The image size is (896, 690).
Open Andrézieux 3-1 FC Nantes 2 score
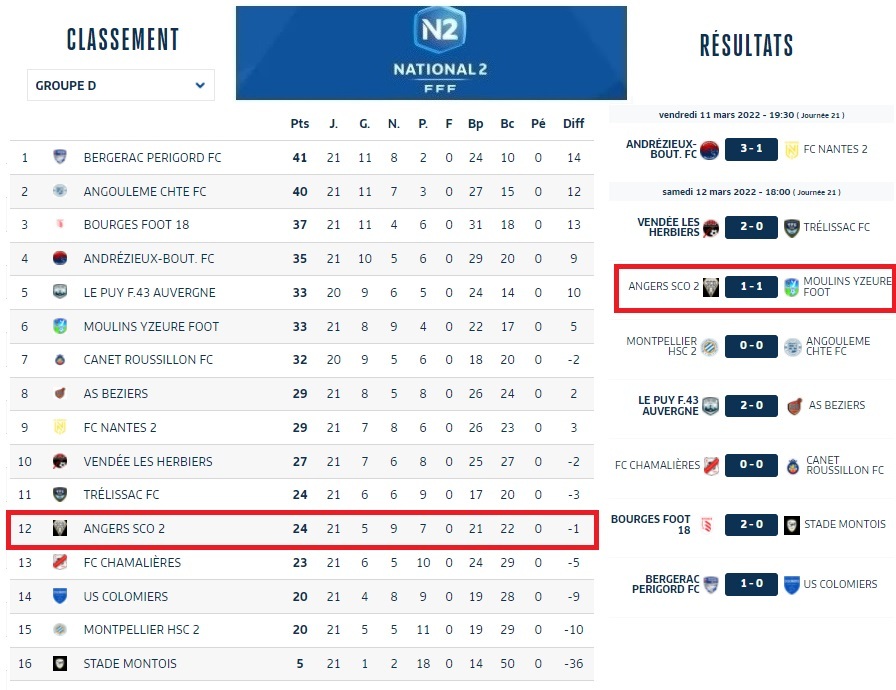(x=751, y=150)
